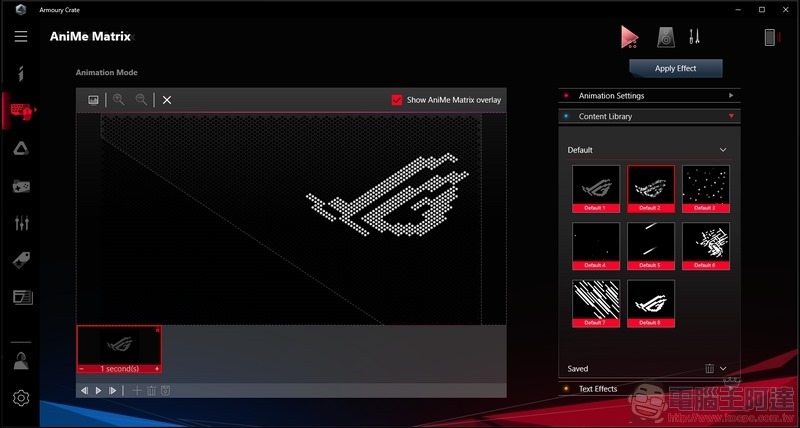Go to previous frame in timeline
This screenshot has height=428, width=800.
coord(85,391)
